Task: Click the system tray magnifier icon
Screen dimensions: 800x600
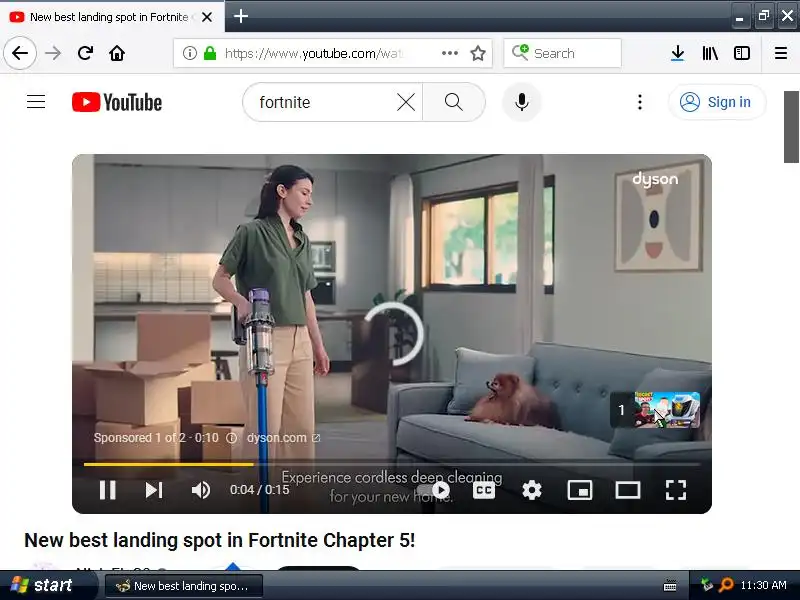Action: [x=725, y=585]
